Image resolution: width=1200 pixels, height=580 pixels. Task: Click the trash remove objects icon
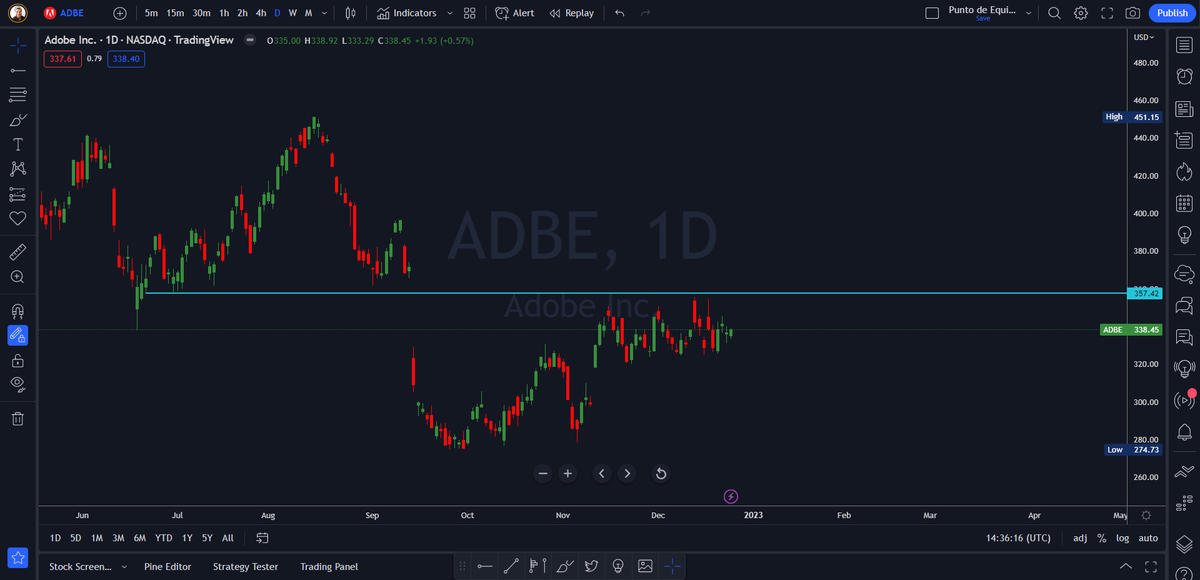18,418
